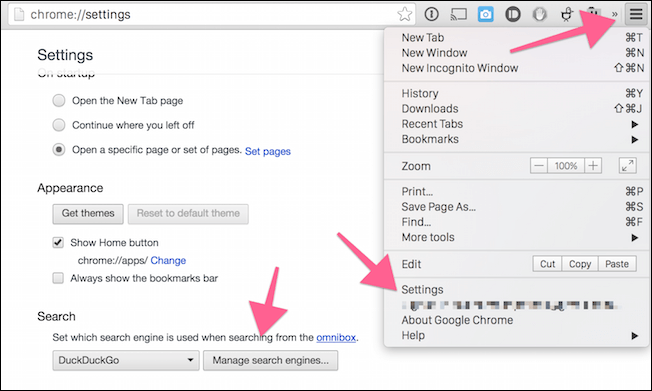652x391 pixels.
Task: Open a New Incognito Window
Action: [516, 68]
